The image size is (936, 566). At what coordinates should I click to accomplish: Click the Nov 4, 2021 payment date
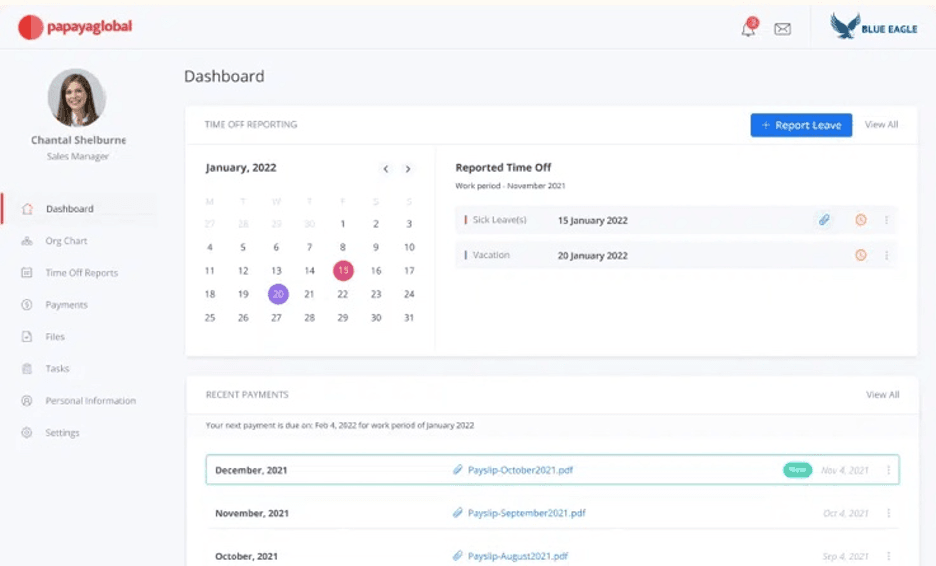coord(845,470)
